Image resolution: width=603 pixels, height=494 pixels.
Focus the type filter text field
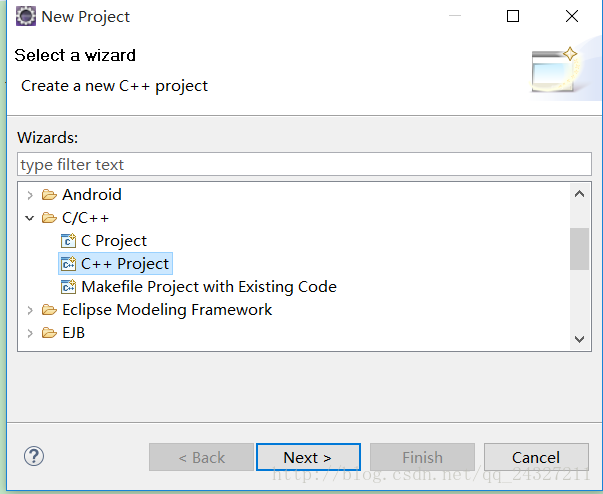(304, 165)
